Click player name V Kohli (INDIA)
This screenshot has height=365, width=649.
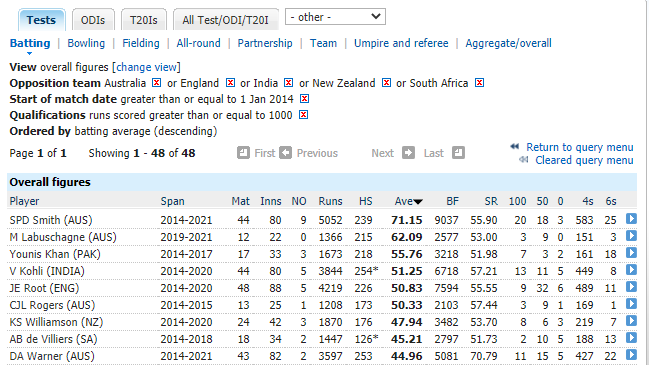47,271
